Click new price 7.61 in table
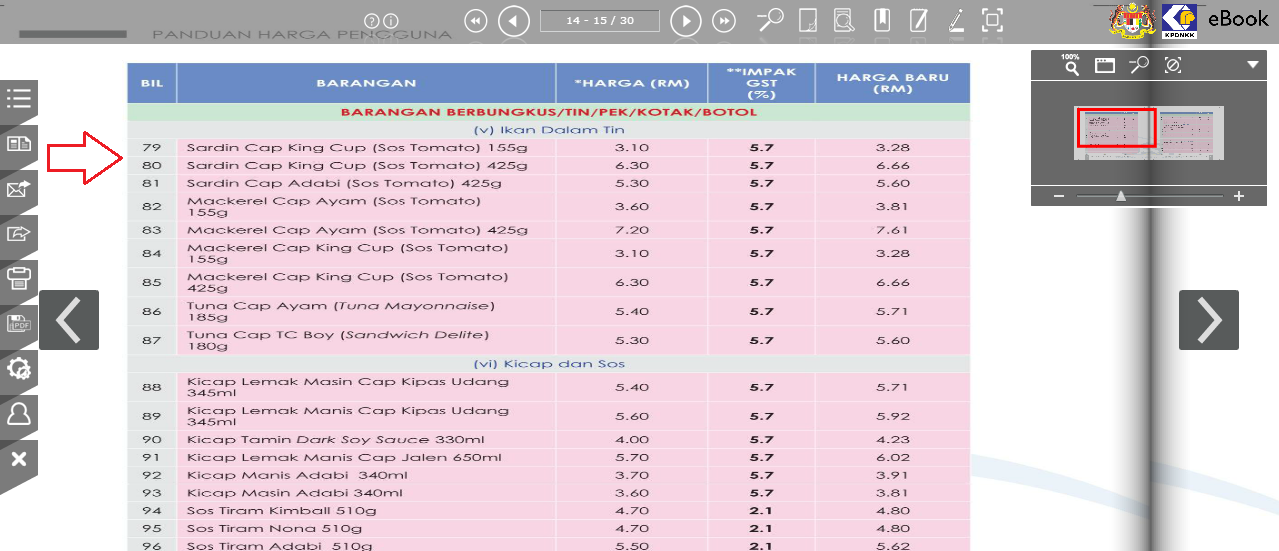The width and height of the screenshot is (1279, 551). pos(892,230)
